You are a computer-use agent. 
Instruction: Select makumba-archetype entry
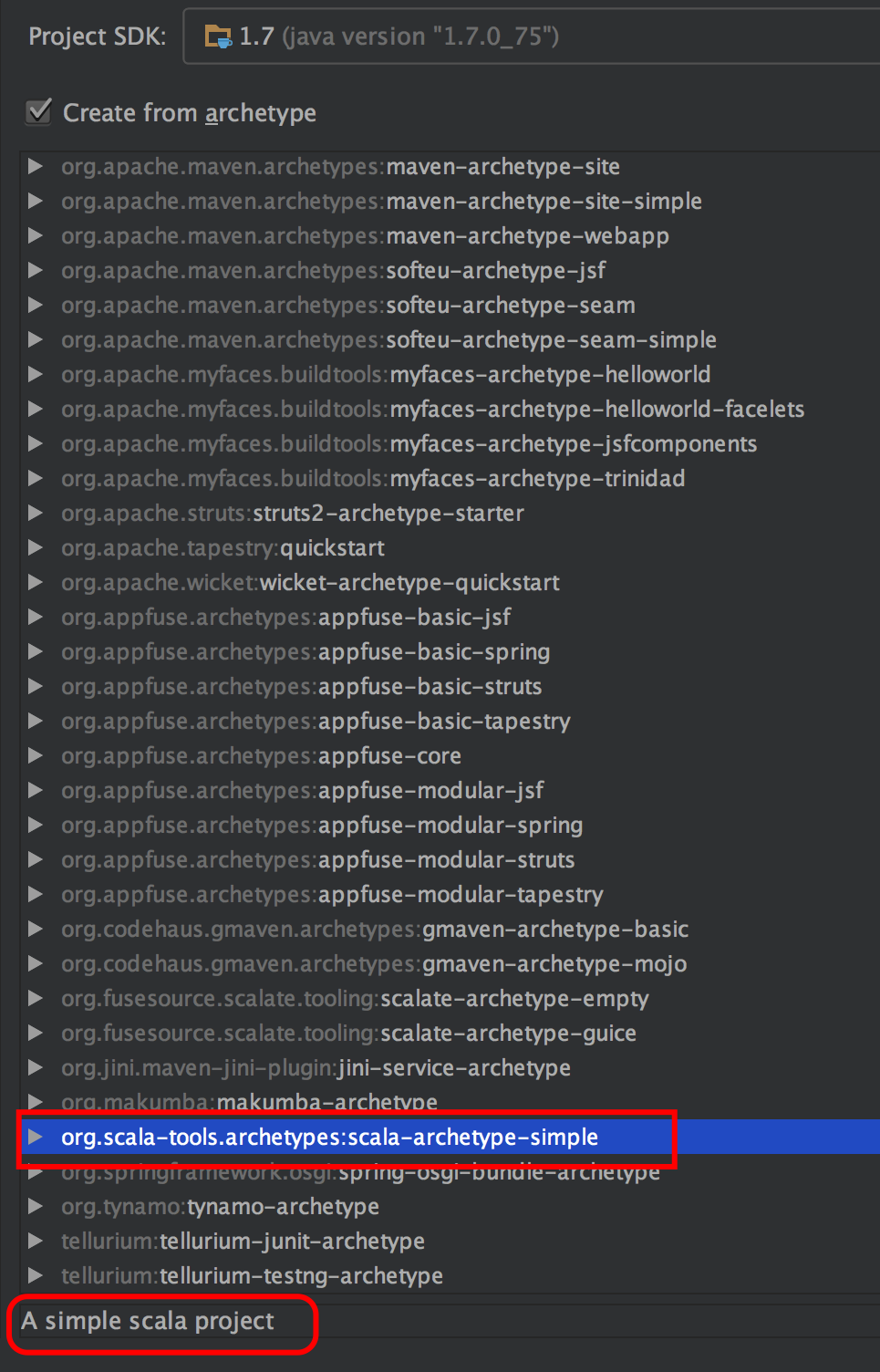[250, 1101]
